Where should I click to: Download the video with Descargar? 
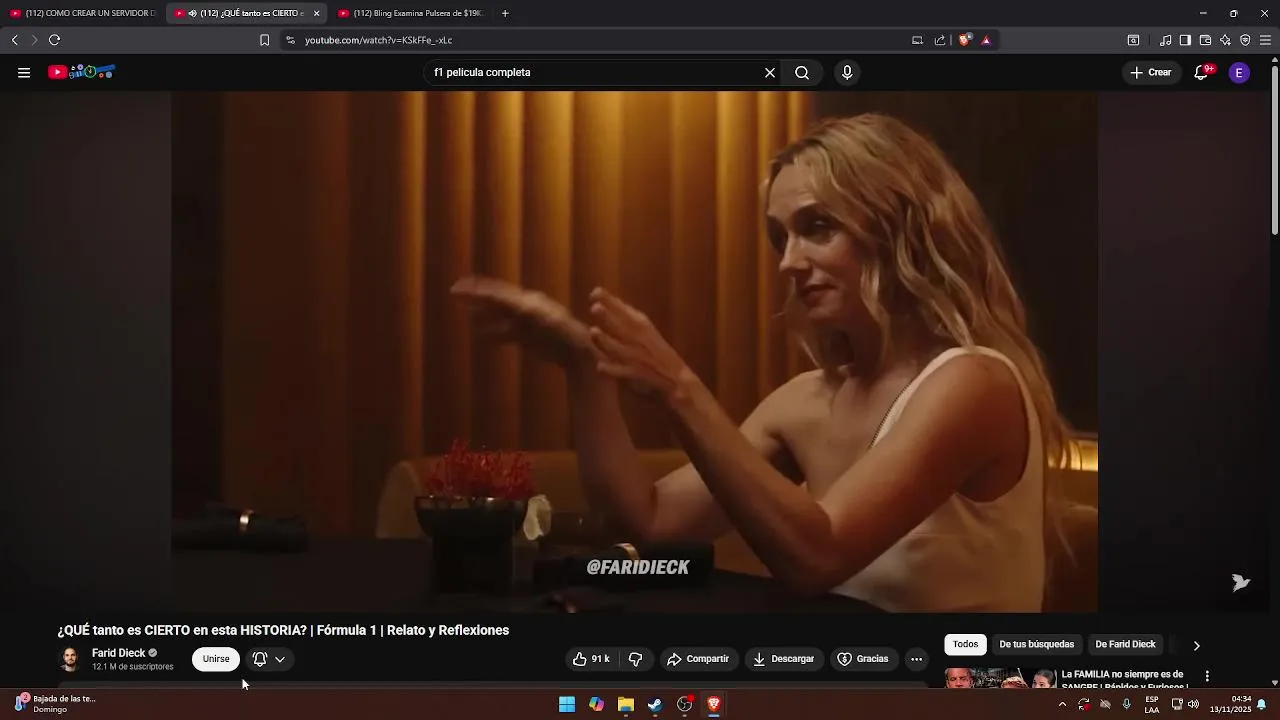tap(784, 659)
